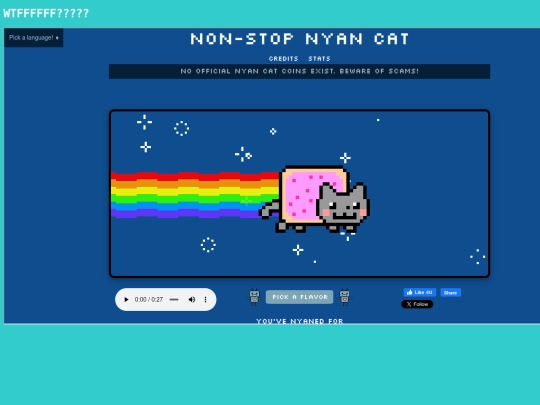Click the Nyan Cat animation
Screen dimensions: 540x405
click(300, 193)
